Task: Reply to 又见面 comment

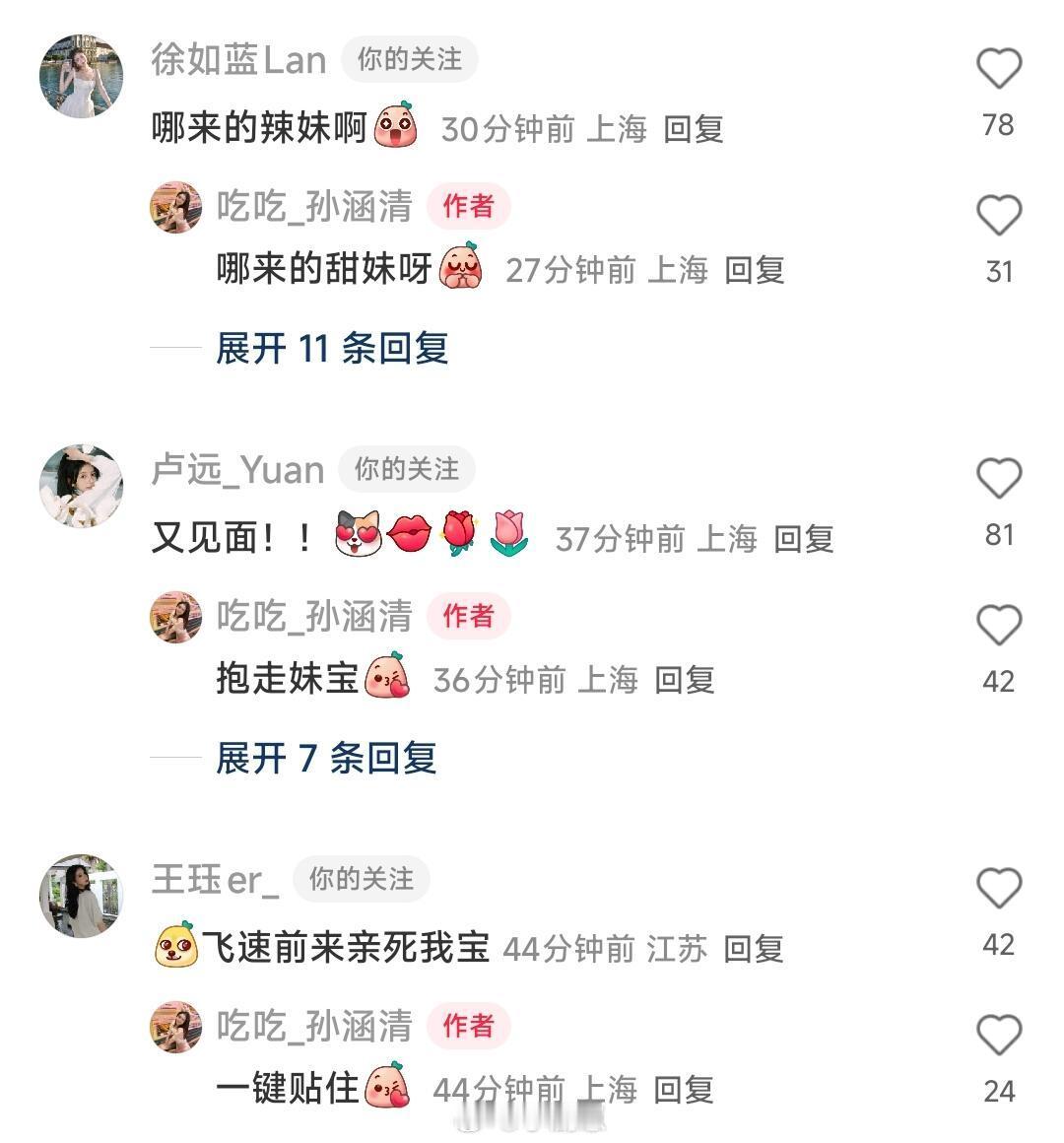Action: pyautogui.click(x=803, y=539)
